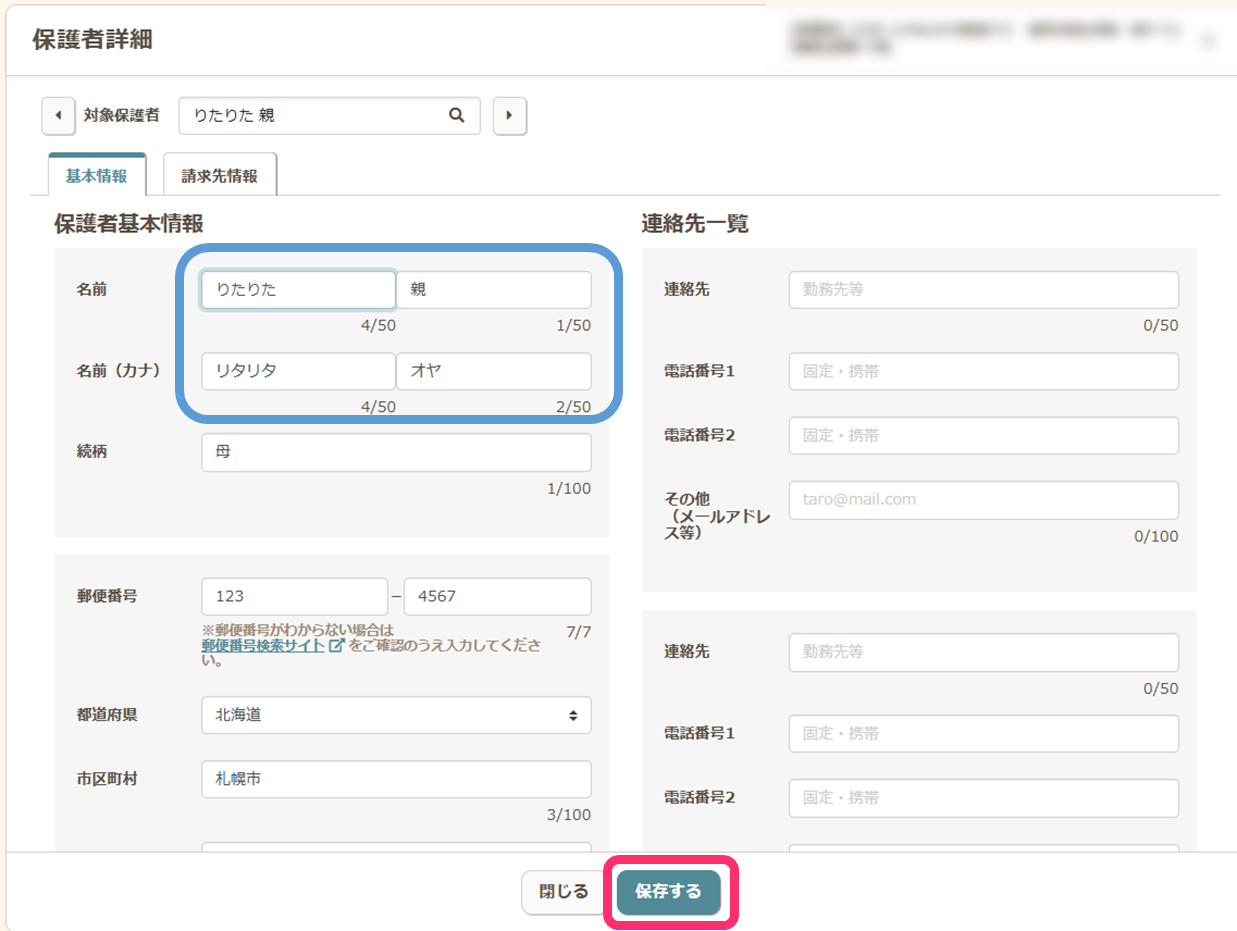
Task: Click the next guardian arrow button
Action: (510, 116)
